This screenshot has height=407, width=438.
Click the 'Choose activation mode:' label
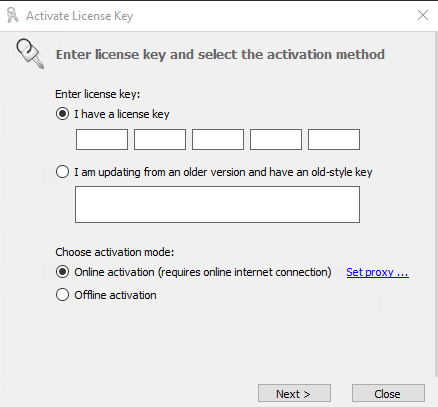115,252
